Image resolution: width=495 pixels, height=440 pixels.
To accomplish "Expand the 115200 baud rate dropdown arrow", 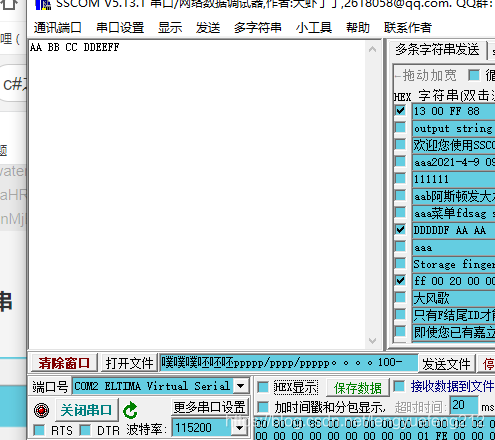I will 240,428.
